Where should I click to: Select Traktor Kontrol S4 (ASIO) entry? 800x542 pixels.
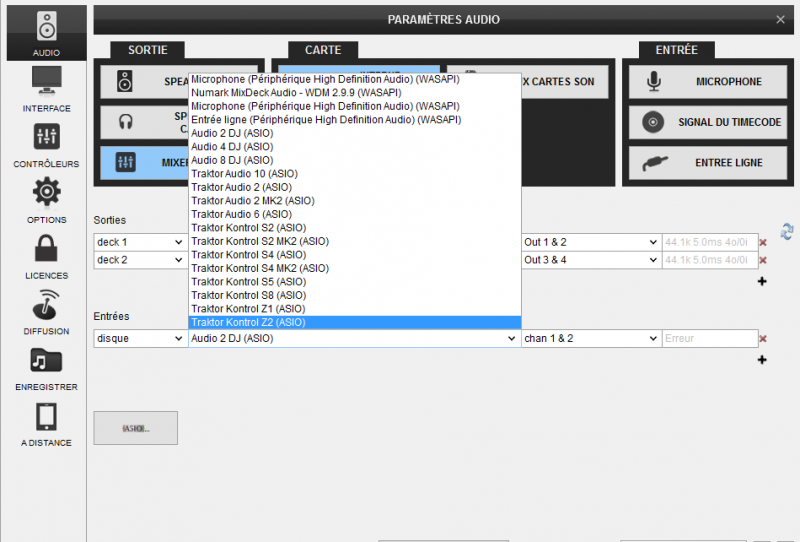click(x=355, y=255)
